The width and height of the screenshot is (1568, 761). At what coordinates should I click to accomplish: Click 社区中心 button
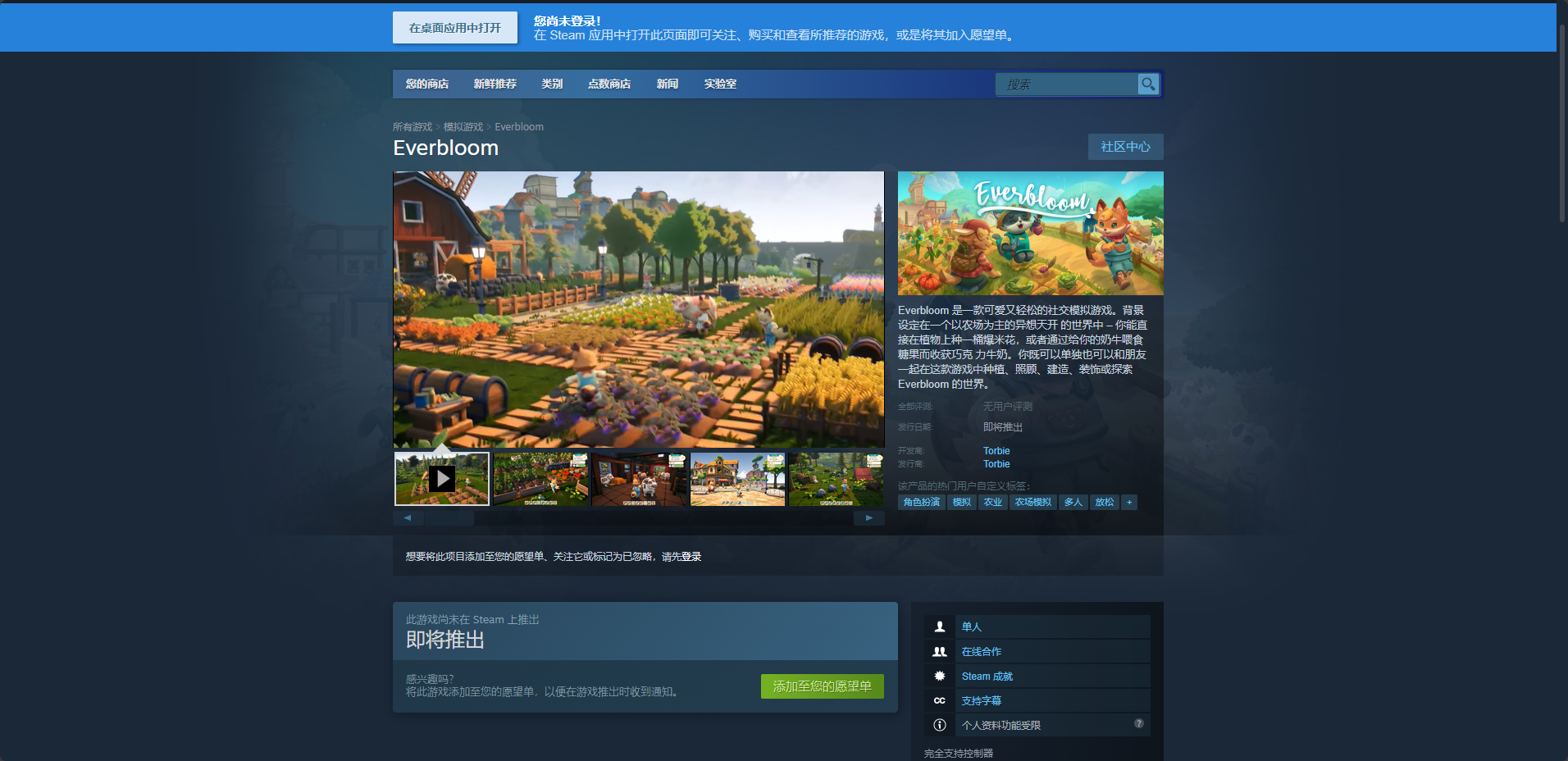1126,147
